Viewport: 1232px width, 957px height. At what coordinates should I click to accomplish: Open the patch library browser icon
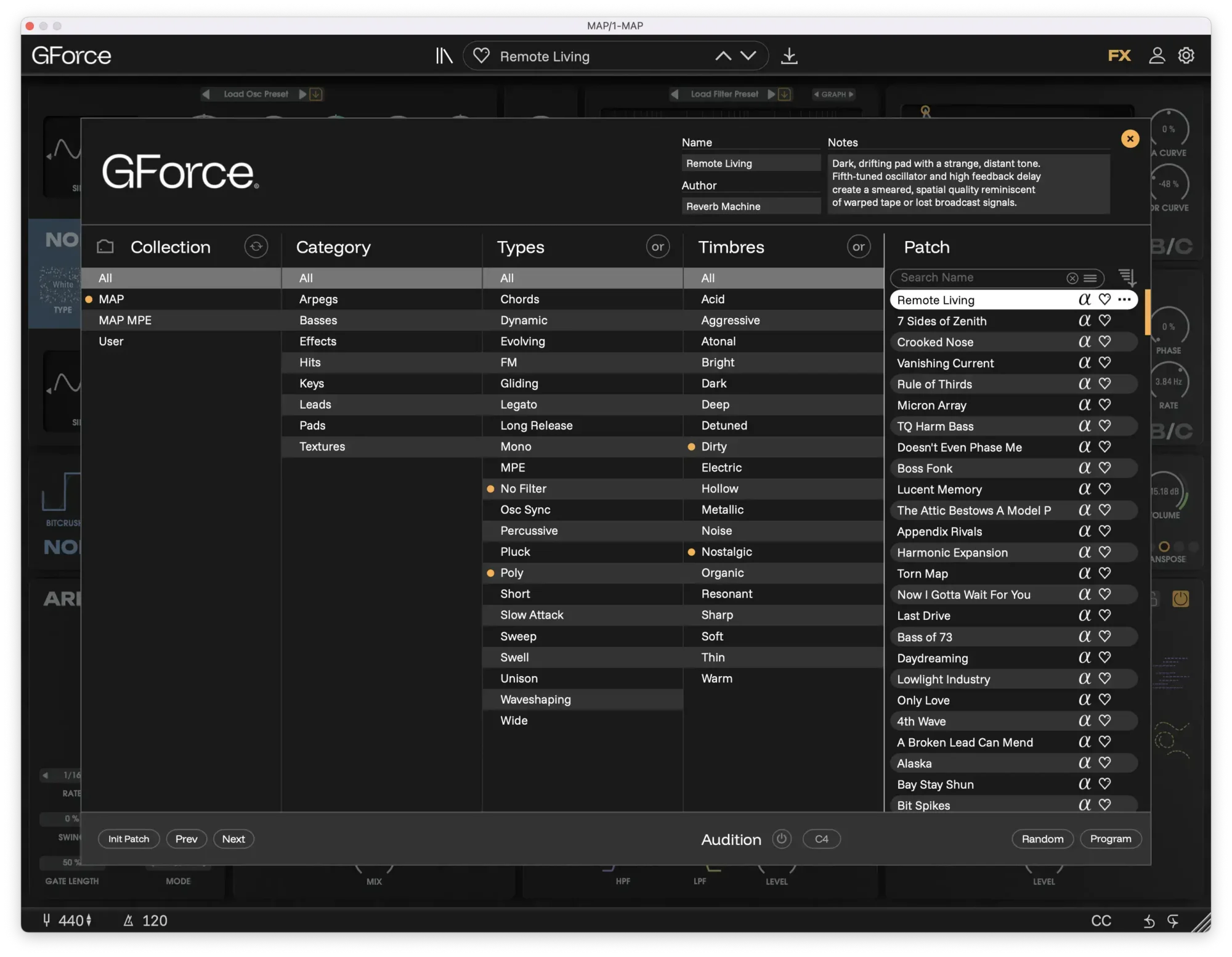[x=444, y=56]
